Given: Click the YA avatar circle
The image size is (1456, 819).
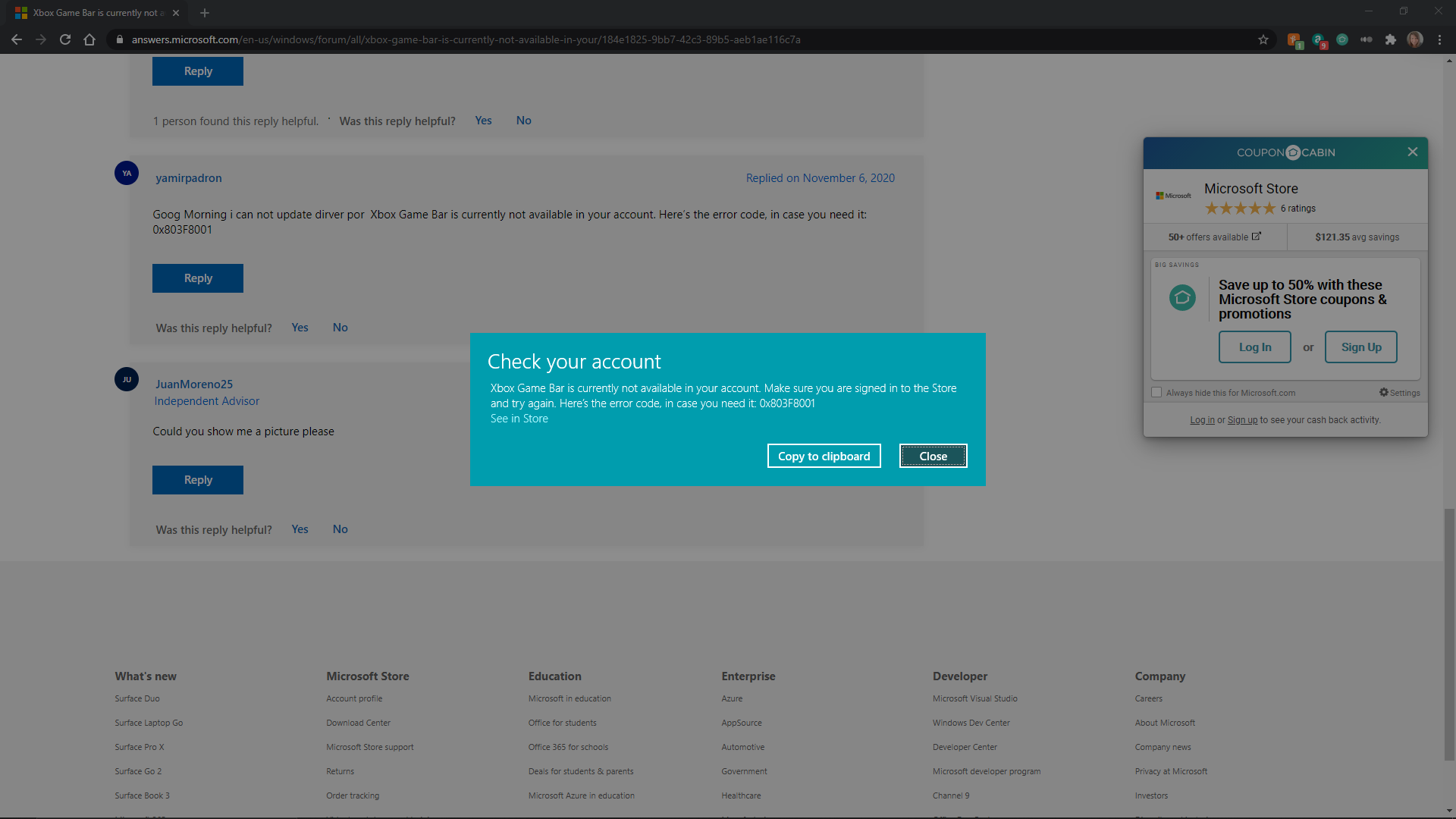Looking at the screenshot, I should [x=127, y=173].
